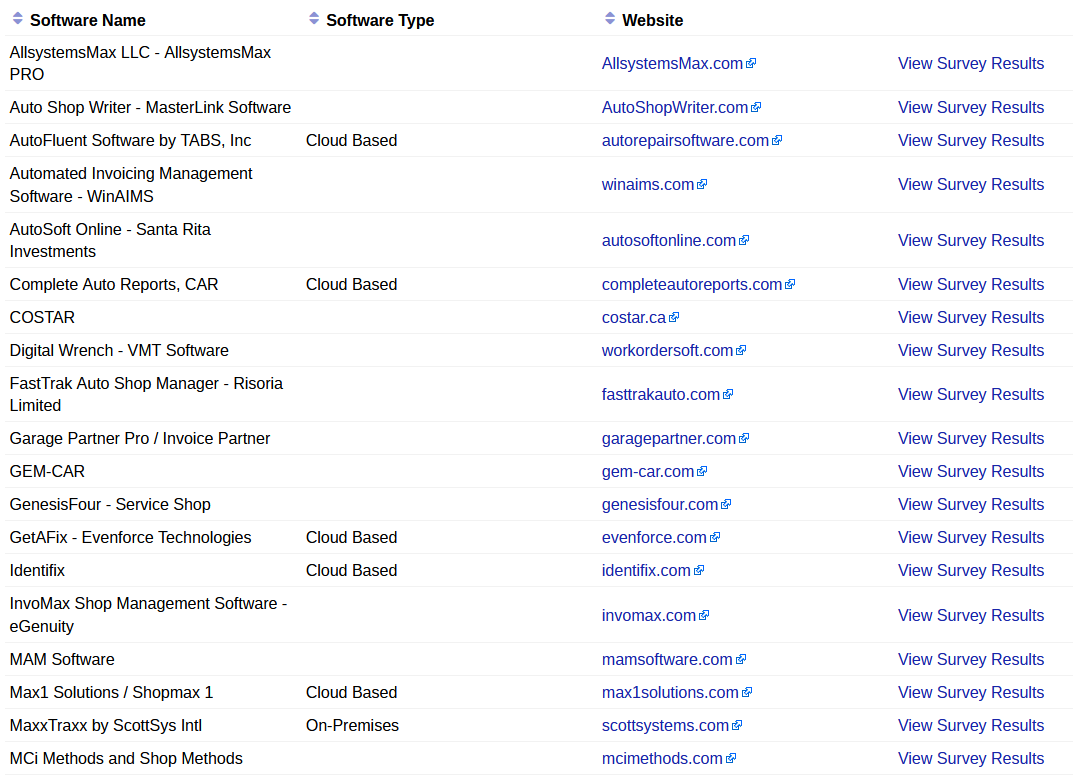Open the costar.ca link
The height and width of the screenshot is (777, 1073).
click(x=634, y=317)
